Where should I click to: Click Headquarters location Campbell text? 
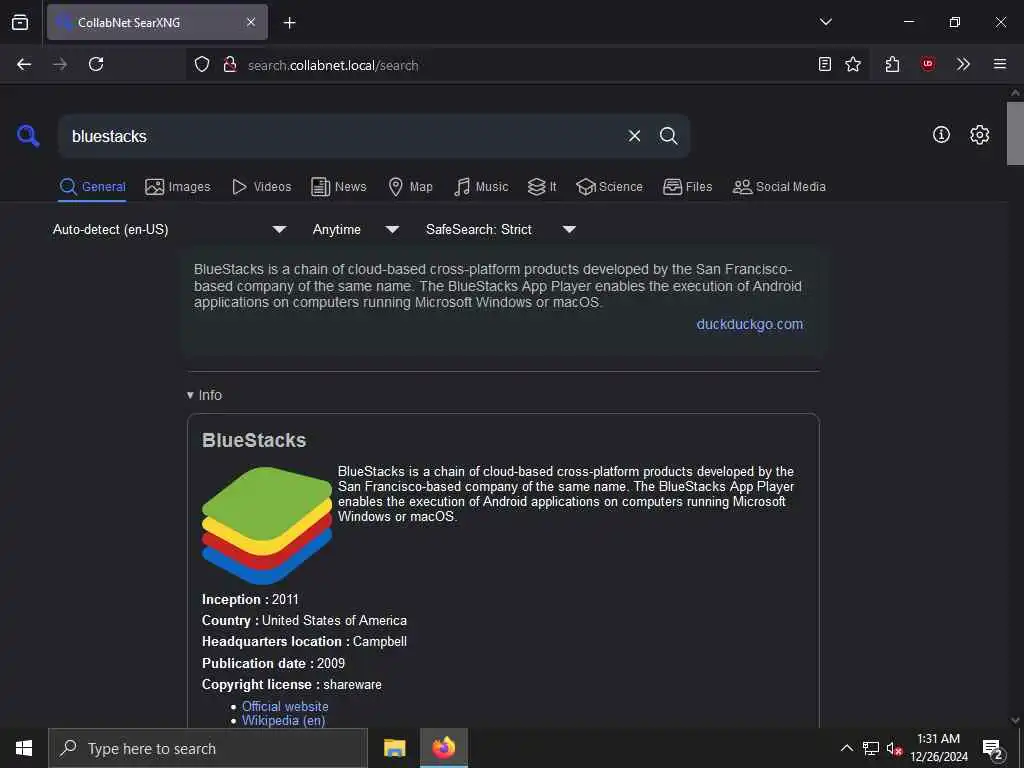tap(304, 641)
